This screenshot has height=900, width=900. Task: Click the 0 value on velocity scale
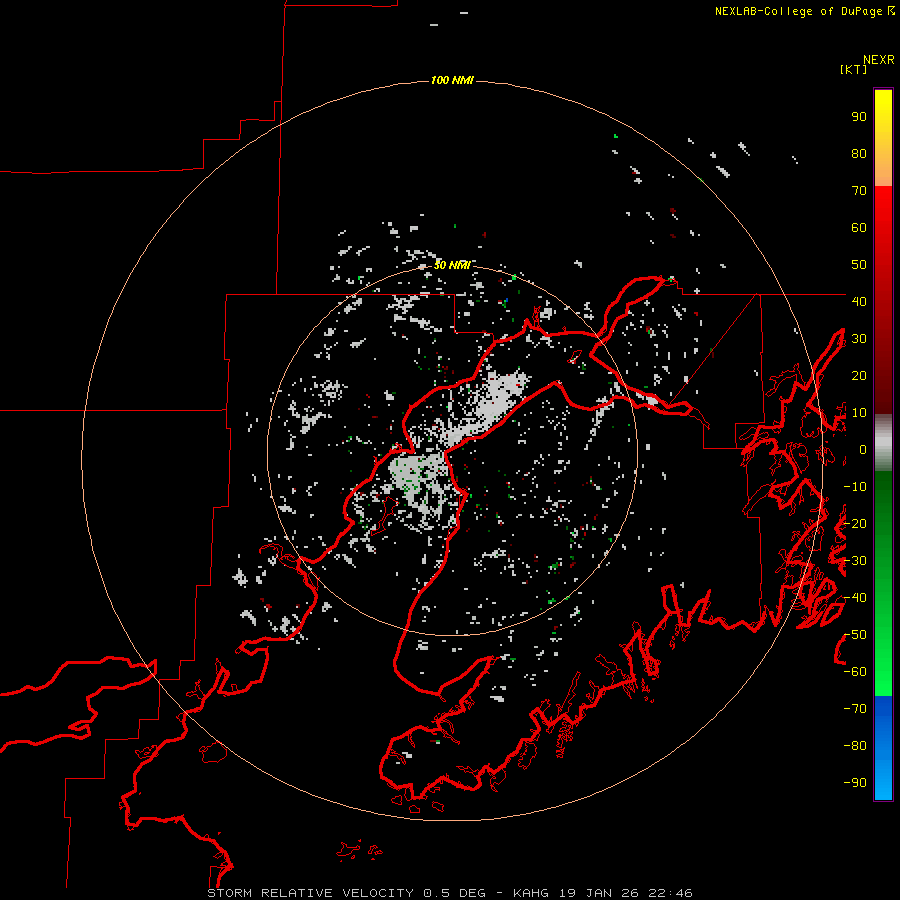coord(863,449)
